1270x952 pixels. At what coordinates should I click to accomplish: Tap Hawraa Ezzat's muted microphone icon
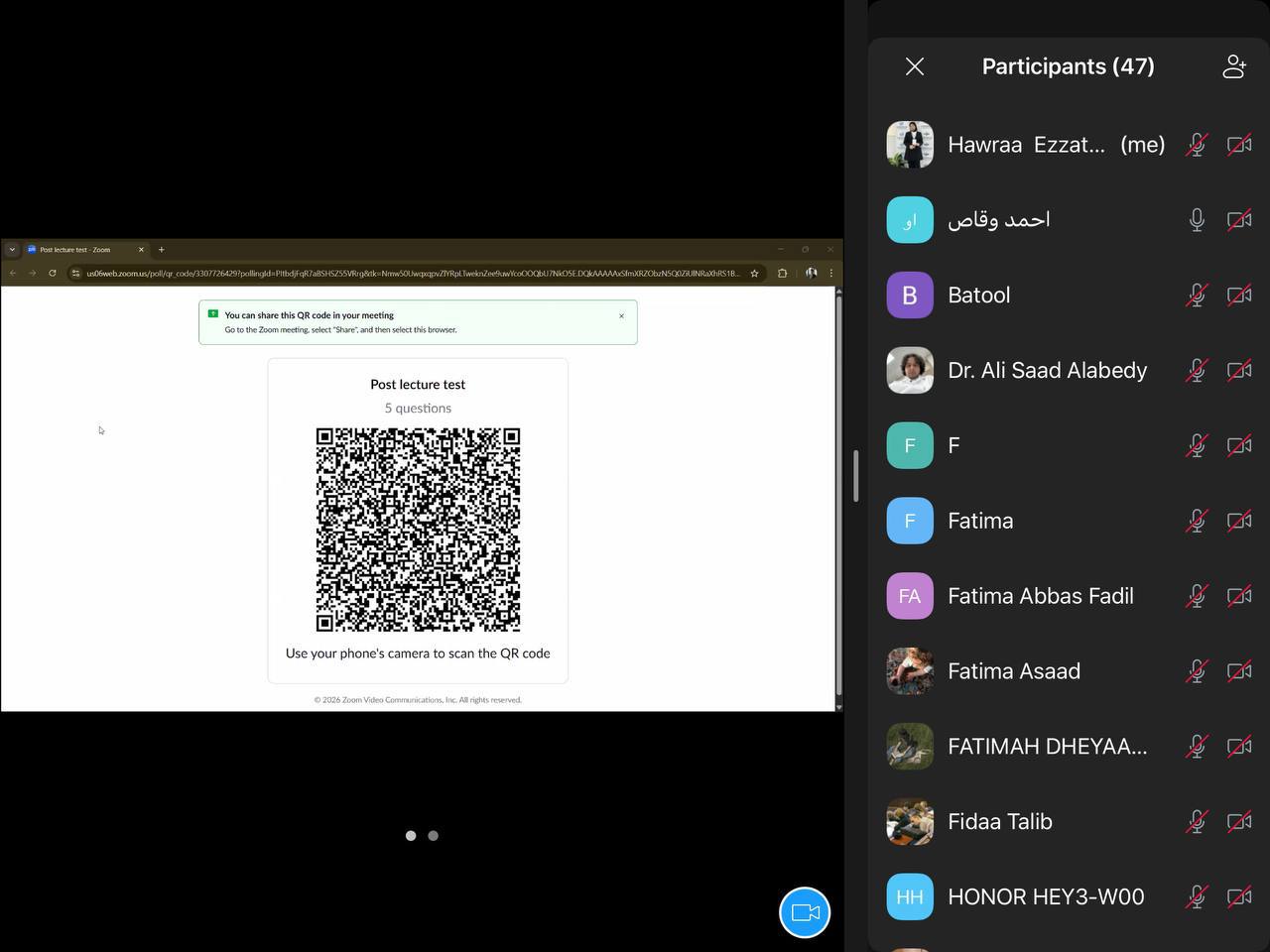click(x=1197, y=145)
